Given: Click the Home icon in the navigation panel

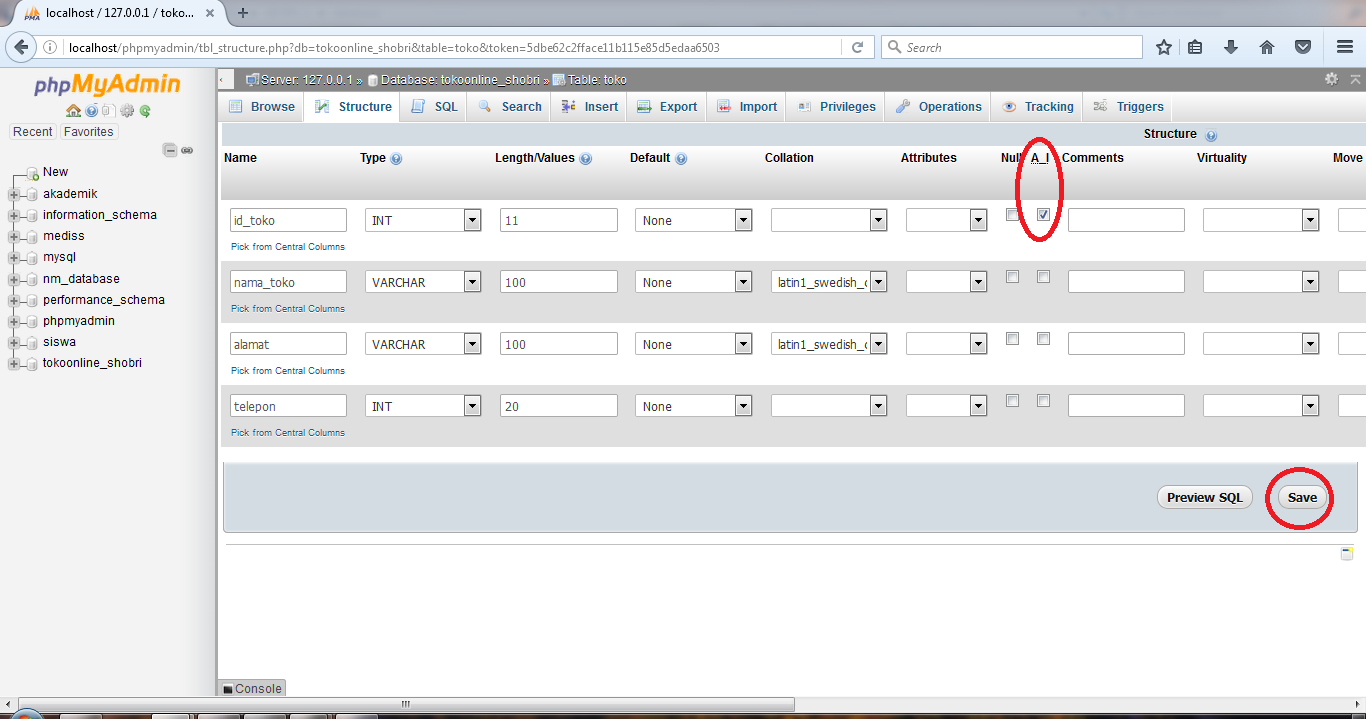Looking at the screenshot, I should point(73,110).
